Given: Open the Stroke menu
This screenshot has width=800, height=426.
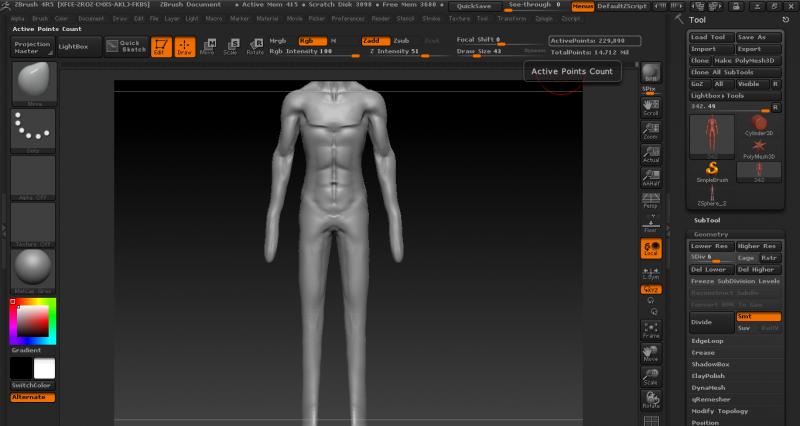Looking at the screenshot, I should pyautogui.click(x=431, y=18).
